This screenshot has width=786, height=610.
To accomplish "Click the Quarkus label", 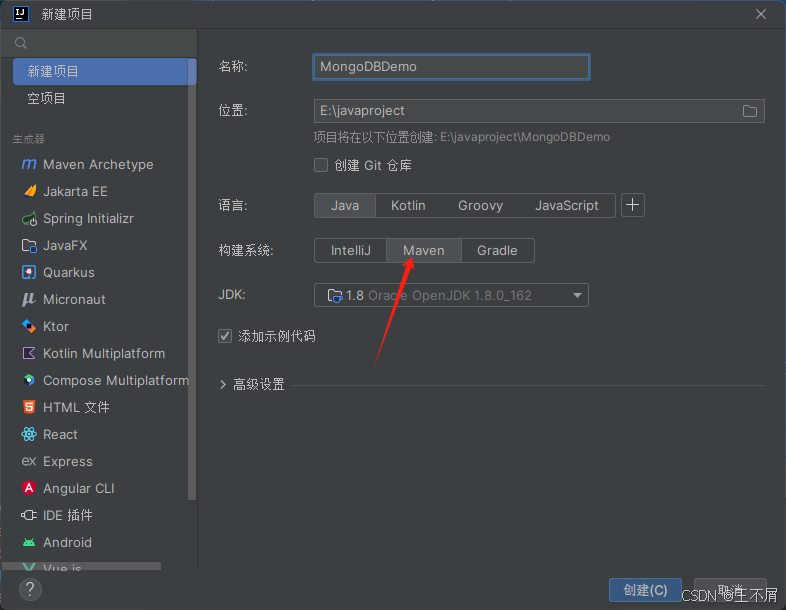I will (x=69, y=273).
